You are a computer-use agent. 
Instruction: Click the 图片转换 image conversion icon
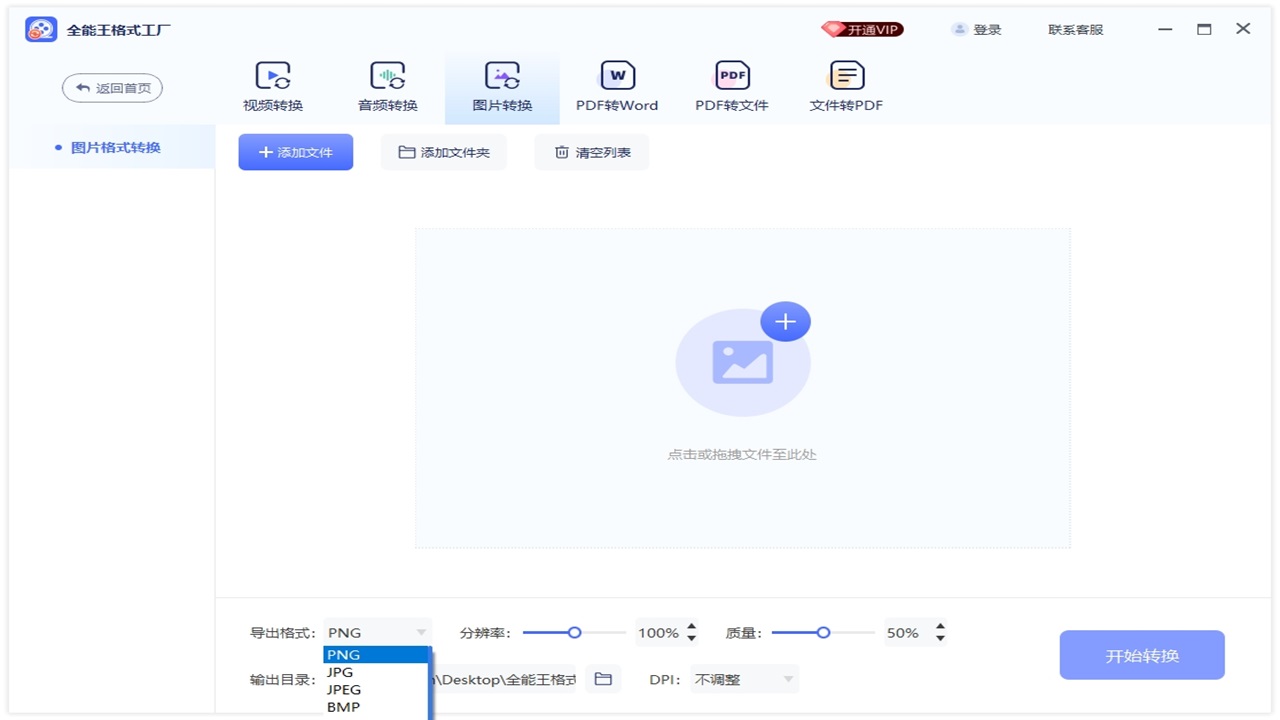pos(501,85)
